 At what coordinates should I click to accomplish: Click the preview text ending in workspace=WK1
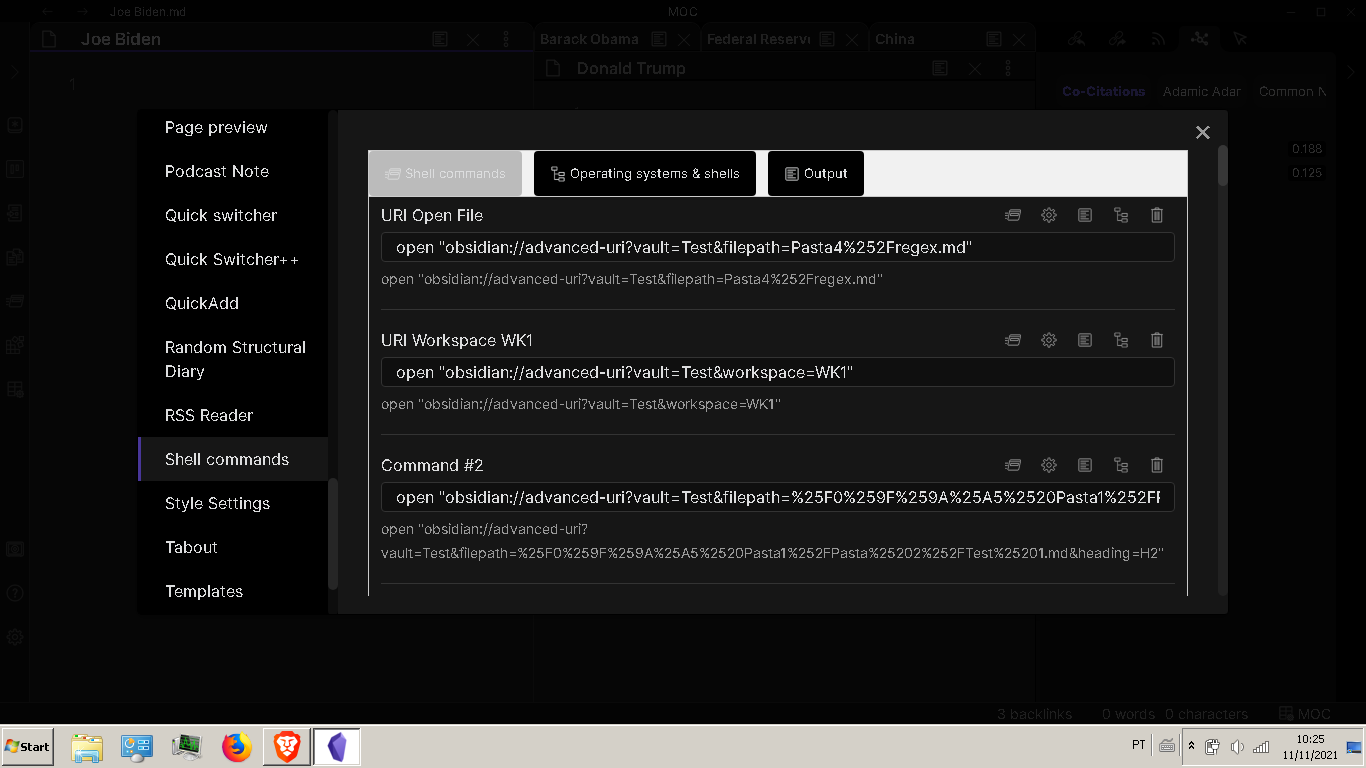[581, 405]
